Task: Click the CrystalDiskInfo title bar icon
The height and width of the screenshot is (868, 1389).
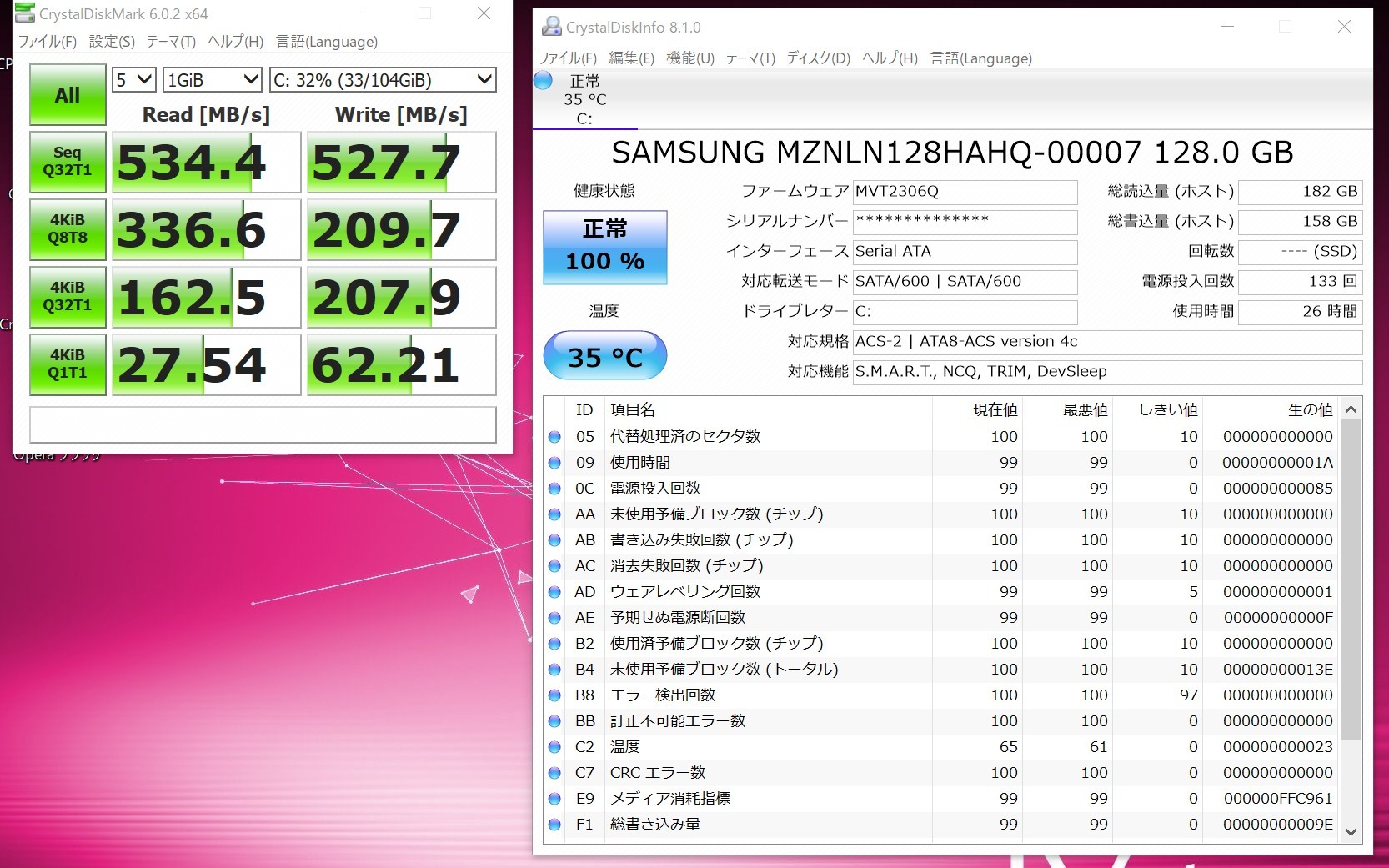Action: [x=552, y=27]
